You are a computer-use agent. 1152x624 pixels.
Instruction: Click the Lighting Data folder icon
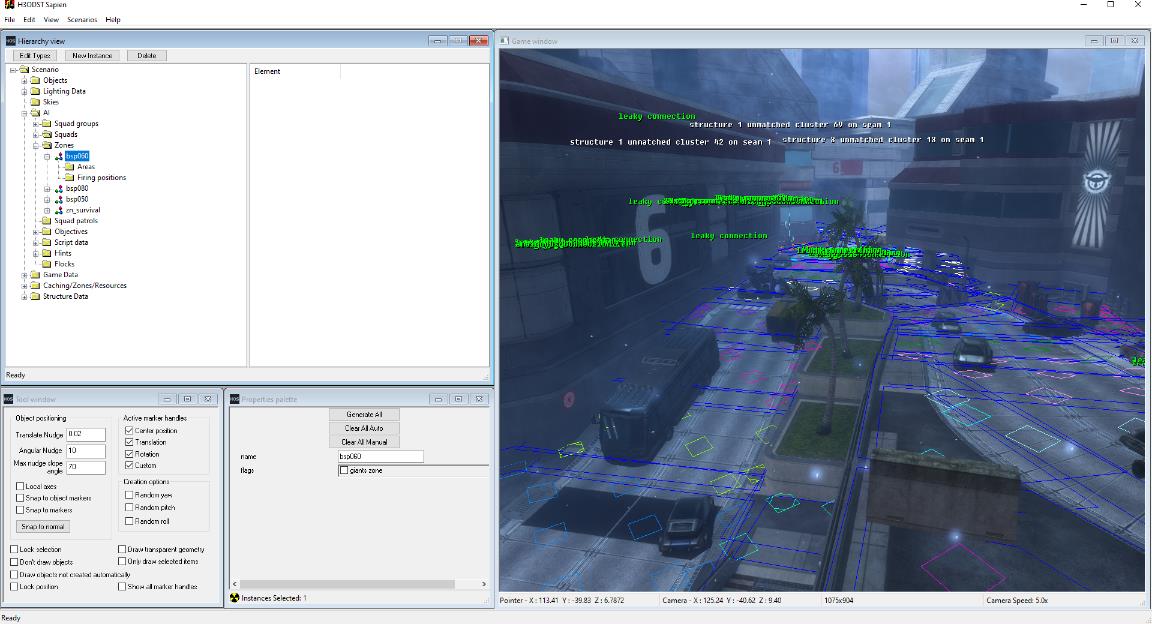35,91
